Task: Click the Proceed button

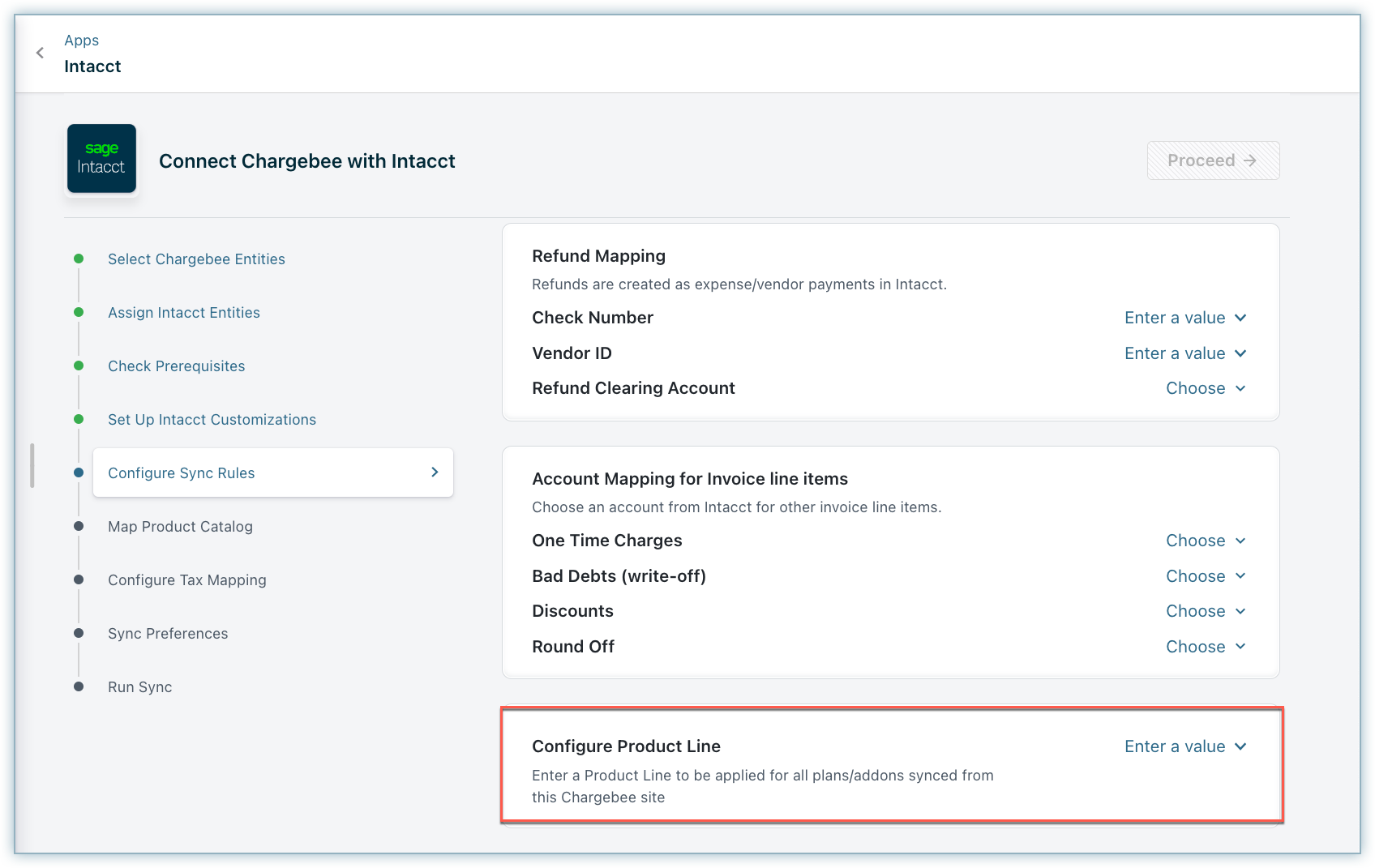Action: point(1212,160)
